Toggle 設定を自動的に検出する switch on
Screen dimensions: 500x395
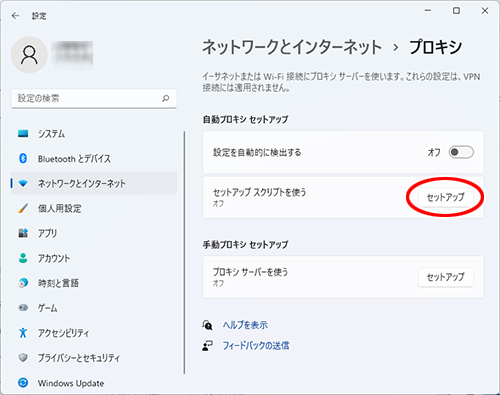coord(461,152)
